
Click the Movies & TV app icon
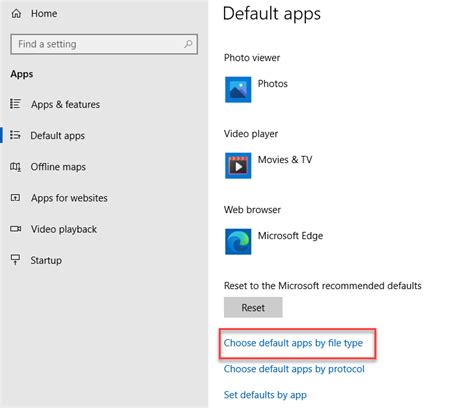tap(238, 166)
